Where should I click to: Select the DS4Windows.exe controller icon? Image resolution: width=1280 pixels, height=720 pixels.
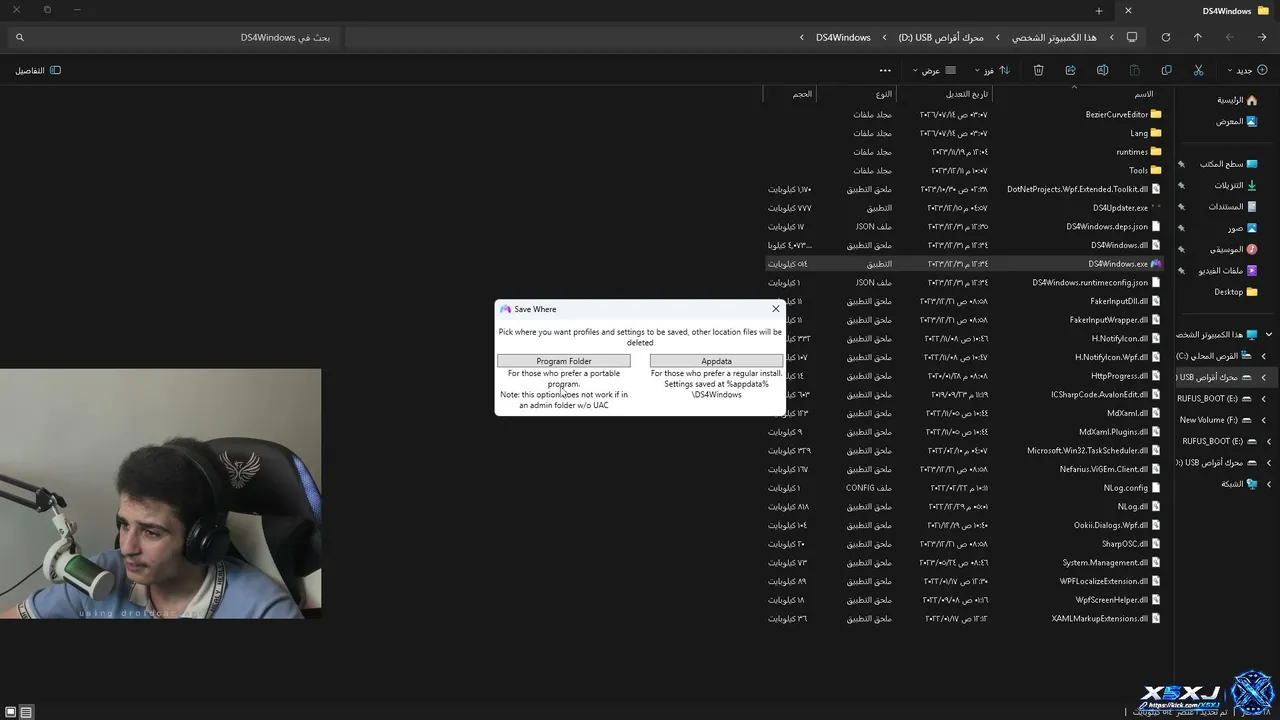pyautogui.click(x=1156, y=264)
